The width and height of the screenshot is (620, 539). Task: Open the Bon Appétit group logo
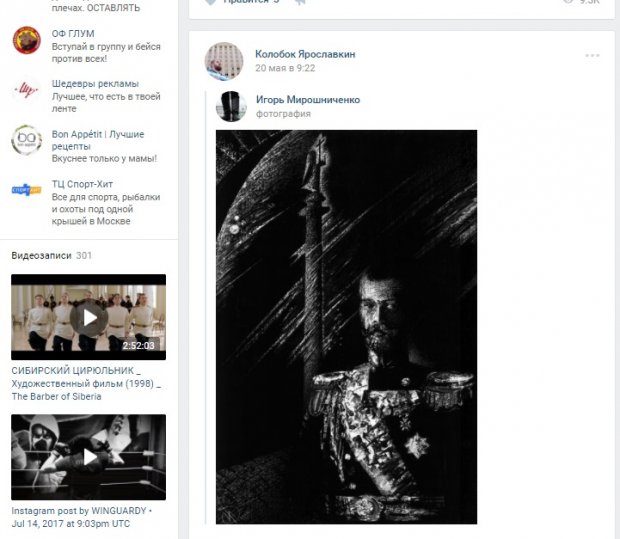(x=26, y=141)
